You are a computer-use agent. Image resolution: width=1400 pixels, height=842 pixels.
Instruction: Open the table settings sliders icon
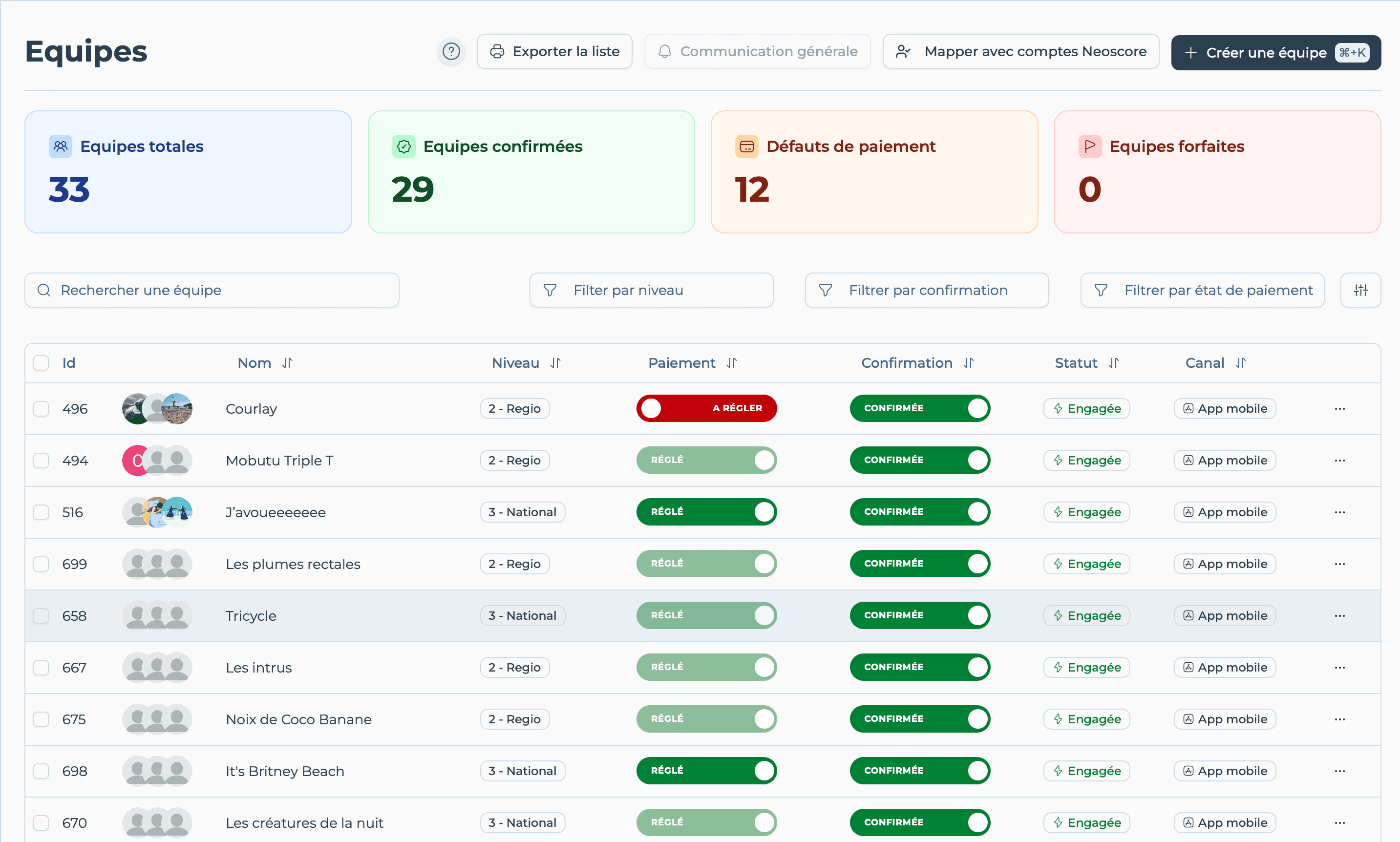point(1360,290)
